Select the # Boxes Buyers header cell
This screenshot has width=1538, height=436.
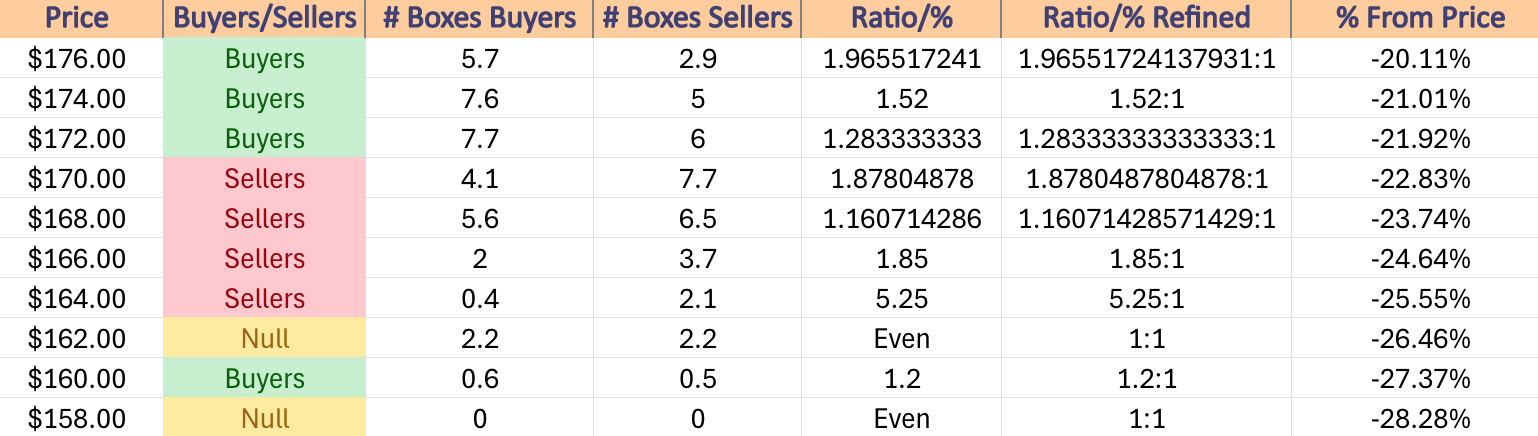pos(479,18)
